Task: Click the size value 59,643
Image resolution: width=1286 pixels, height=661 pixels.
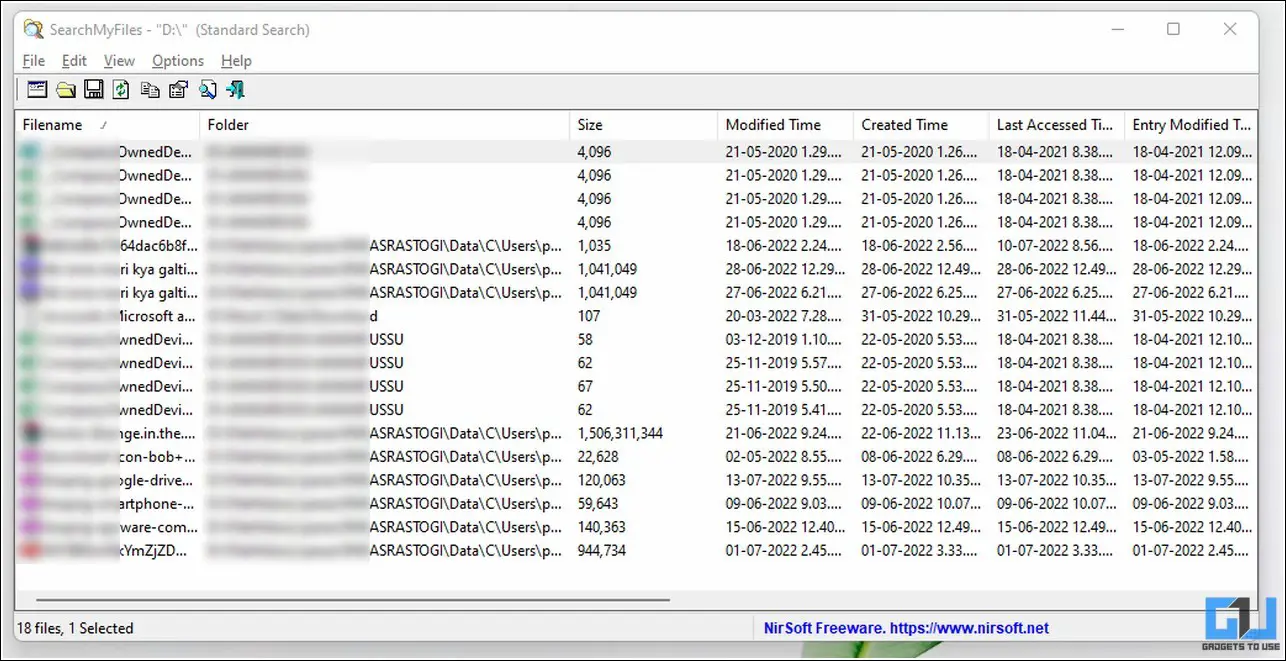Action: tap(598, 504)
